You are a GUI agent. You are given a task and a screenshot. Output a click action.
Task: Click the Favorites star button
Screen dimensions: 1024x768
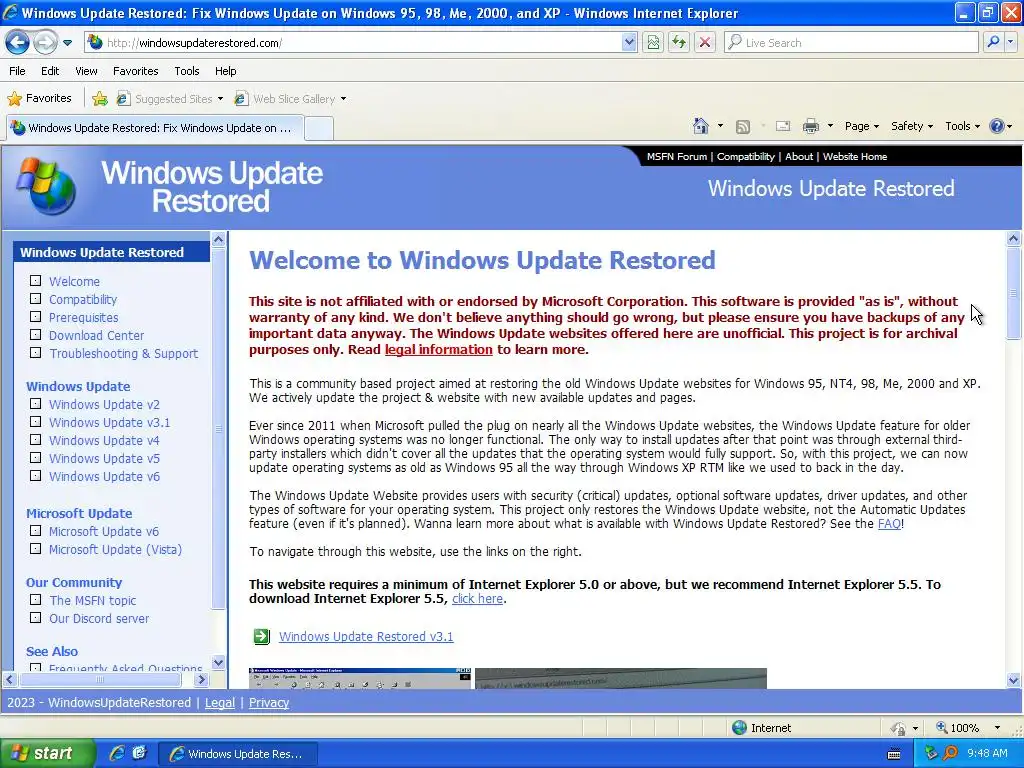tap(39, 99)
